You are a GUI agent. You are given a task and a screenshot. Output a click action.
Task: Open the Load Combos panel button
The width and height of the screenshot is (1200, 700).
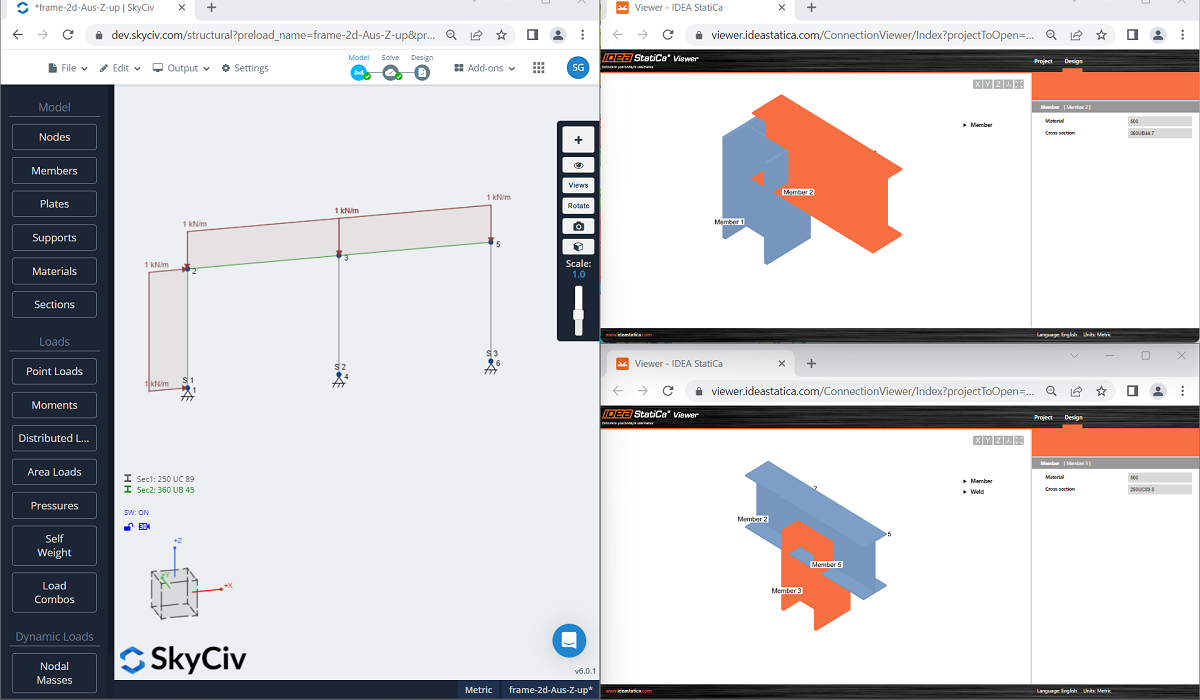pos(54,592)
